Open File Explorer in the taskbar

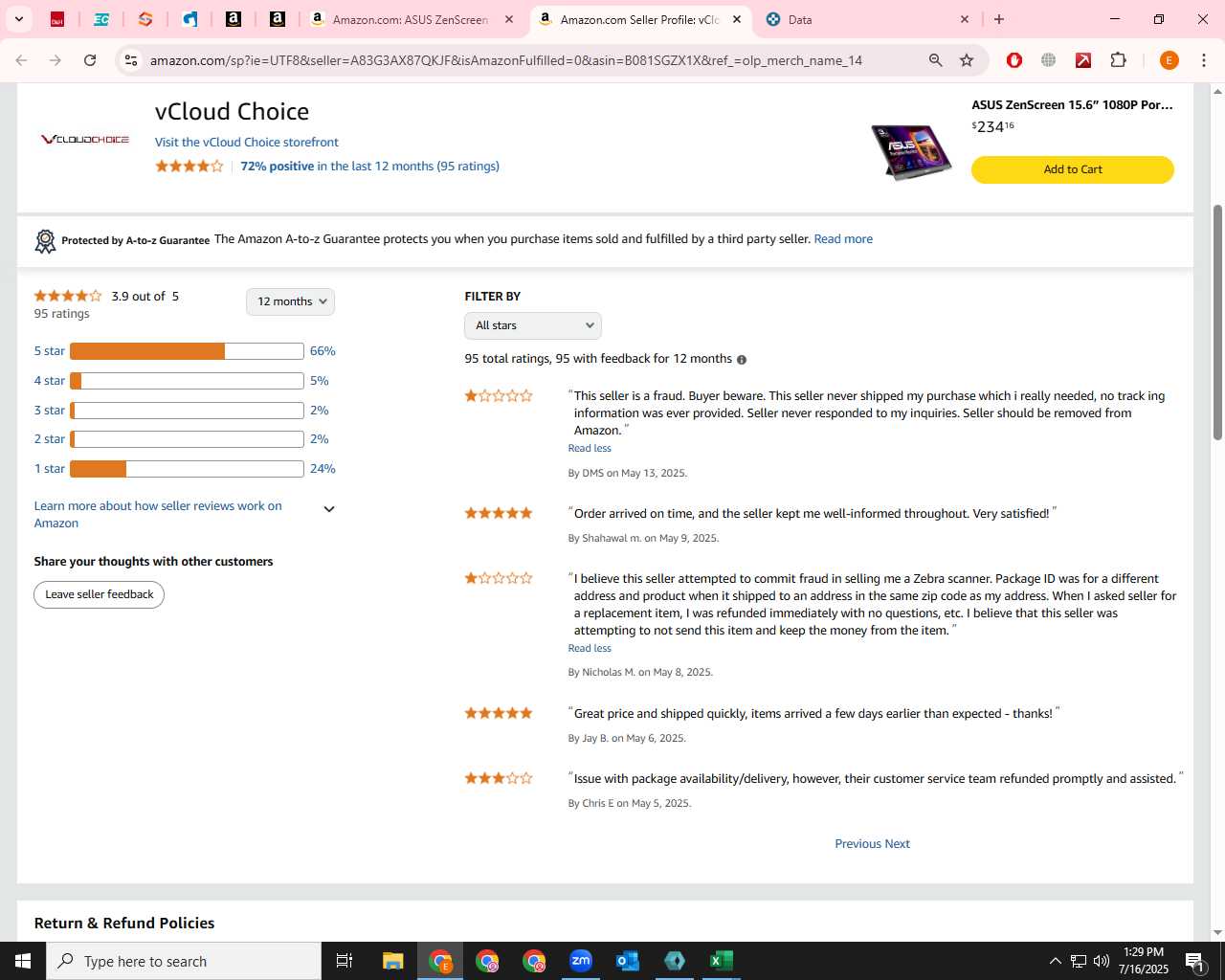[393, 961]
